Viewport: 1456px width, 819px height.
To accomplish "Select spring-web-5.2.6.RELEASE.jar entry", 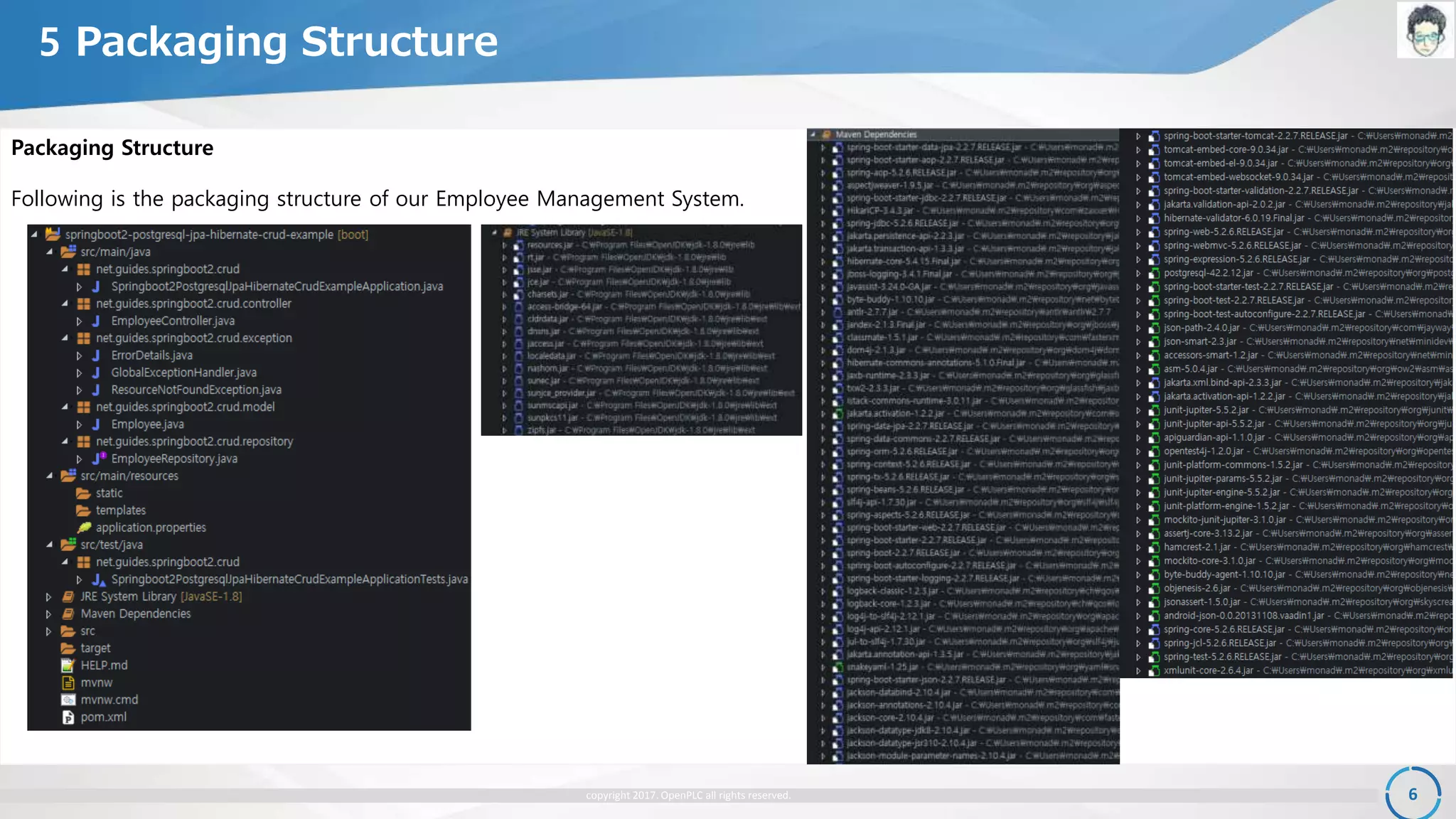I will (1223, 232).
